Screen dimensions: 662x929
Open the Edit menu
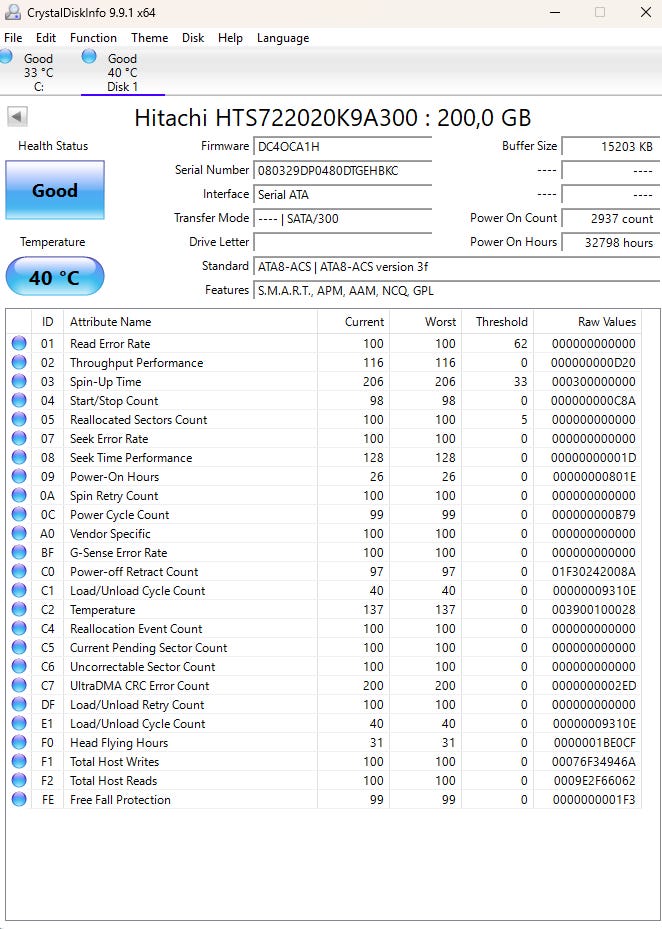(x=46, y=37)
